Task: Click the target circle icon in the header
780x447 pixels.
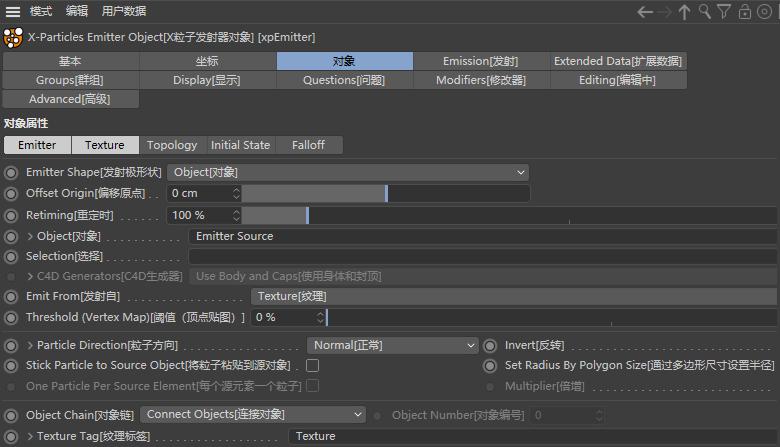Action: point(764,11)
